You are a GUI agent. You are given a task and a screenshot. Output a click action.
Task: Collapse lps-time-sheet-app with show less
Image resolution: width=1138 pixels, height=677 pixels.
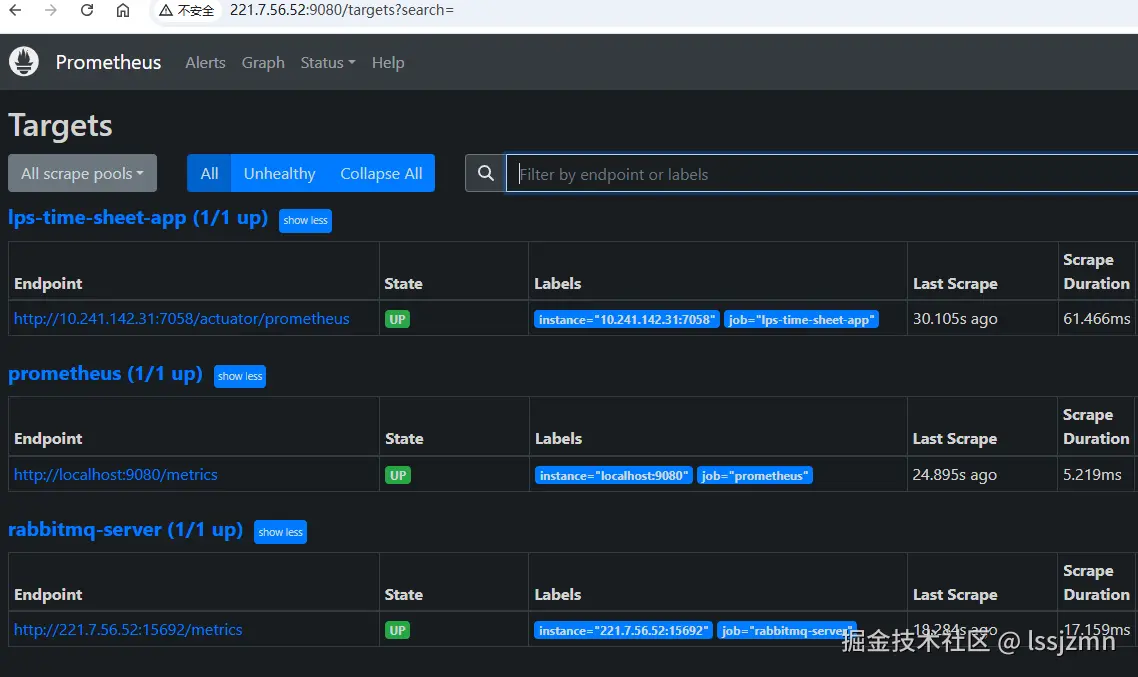click(x=305, y=220)
